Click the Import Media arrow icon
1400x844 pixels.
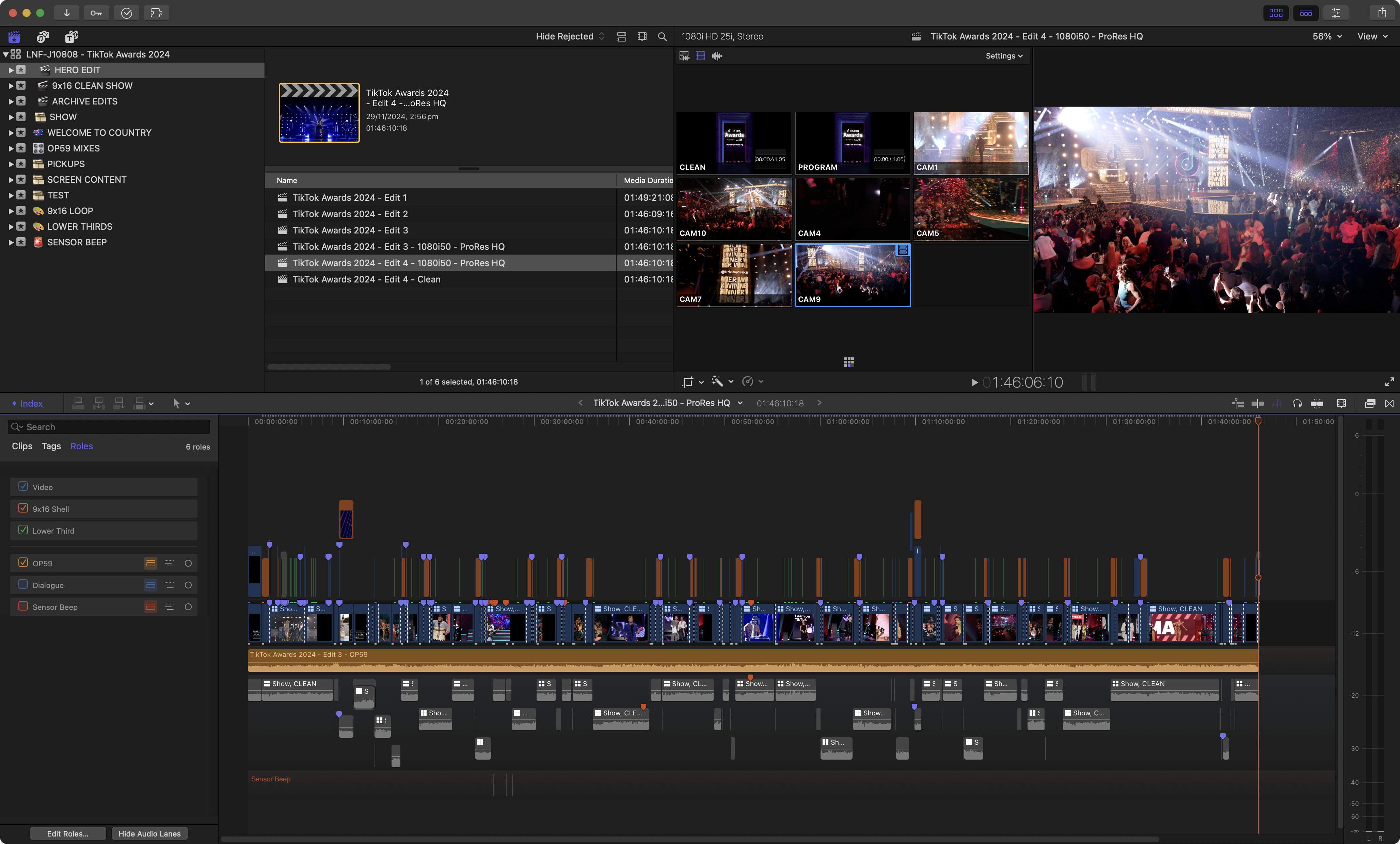click(x=66, y=13)
